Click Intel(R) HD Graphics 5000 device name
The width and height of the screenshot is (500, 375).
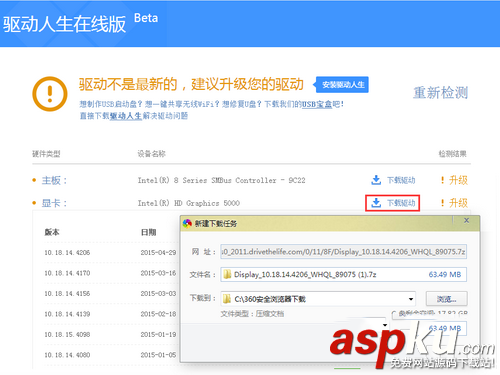tap(189, 203)
